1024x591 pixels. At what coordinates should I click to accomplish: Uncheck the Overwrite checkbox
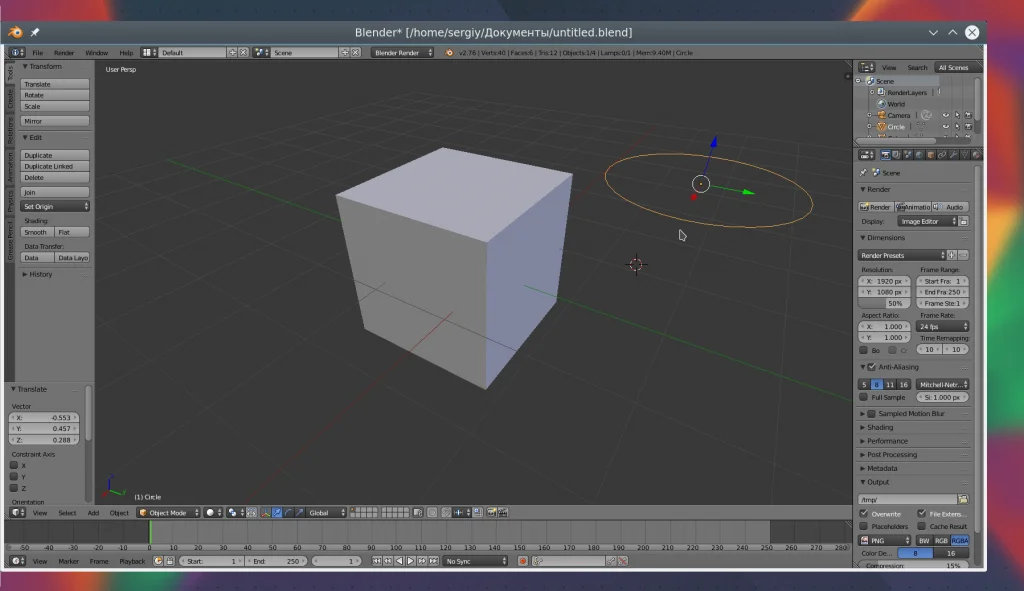click(864, 514)
